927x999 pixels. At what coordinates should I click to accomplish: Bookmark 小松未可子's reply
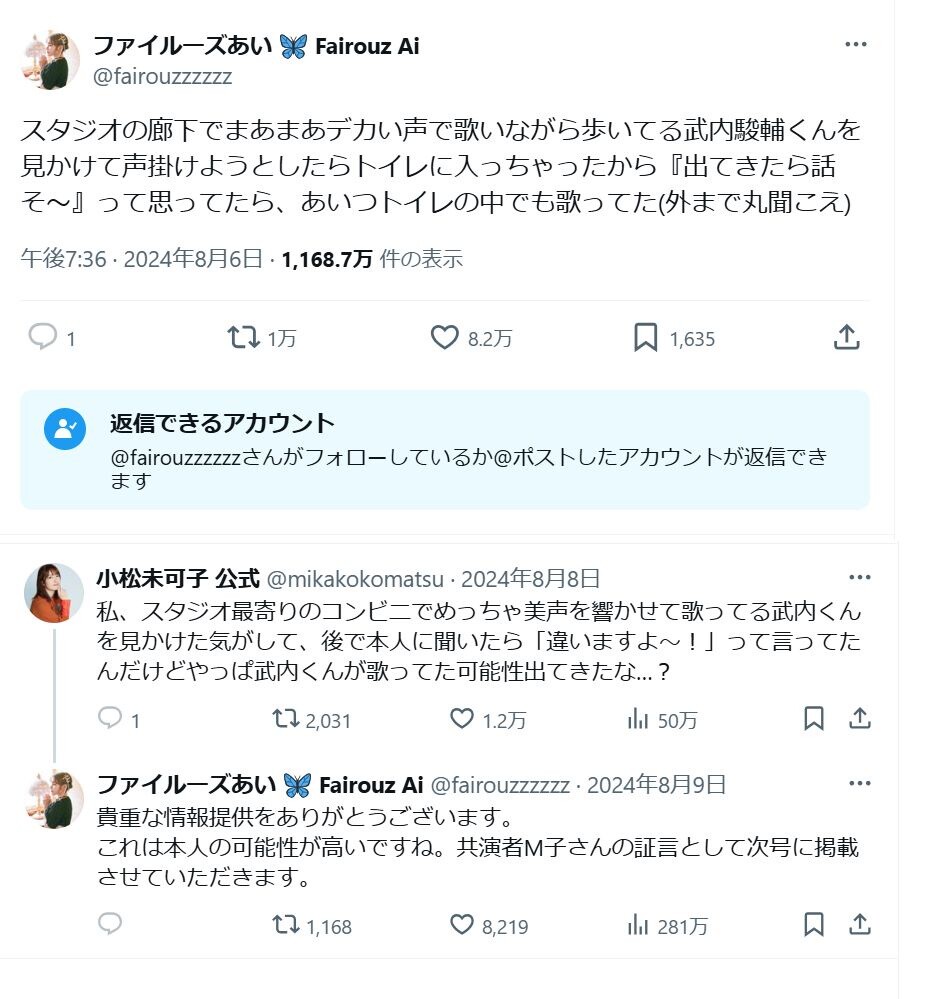[x=814, y=719]
